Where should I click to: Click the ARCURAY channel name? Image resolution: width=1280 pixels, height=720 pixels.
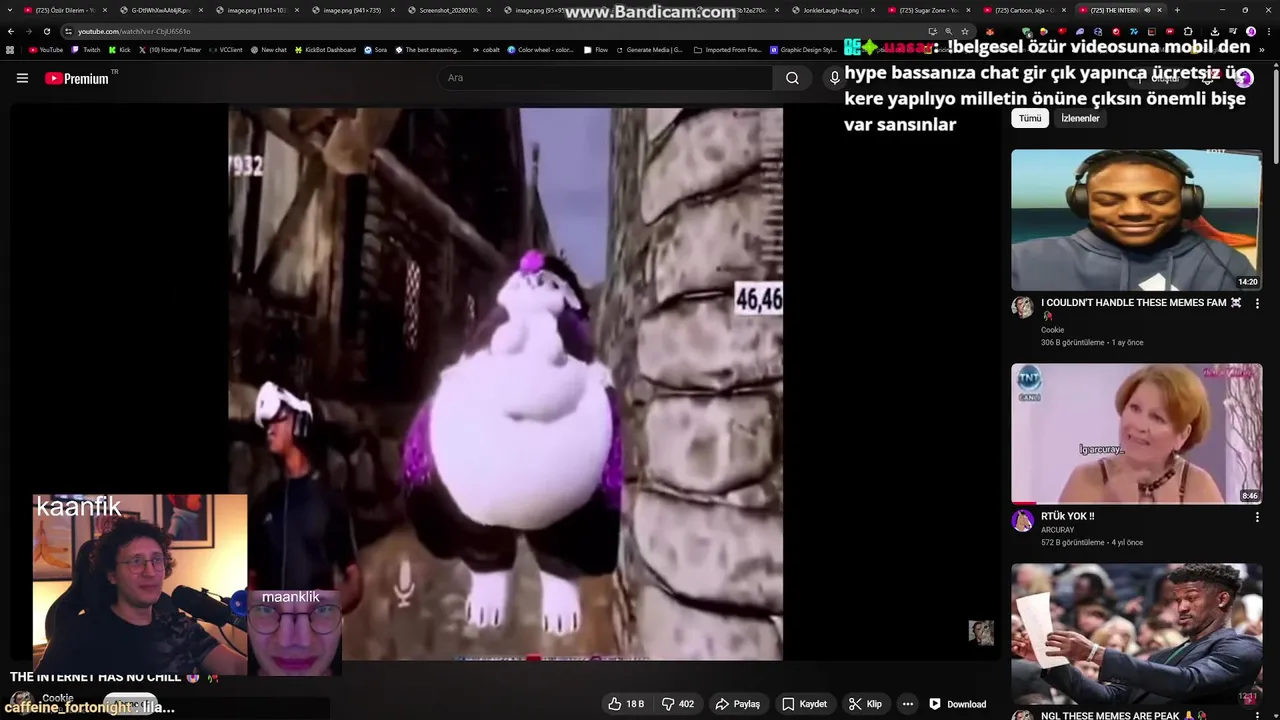(x=1057, y=530)
